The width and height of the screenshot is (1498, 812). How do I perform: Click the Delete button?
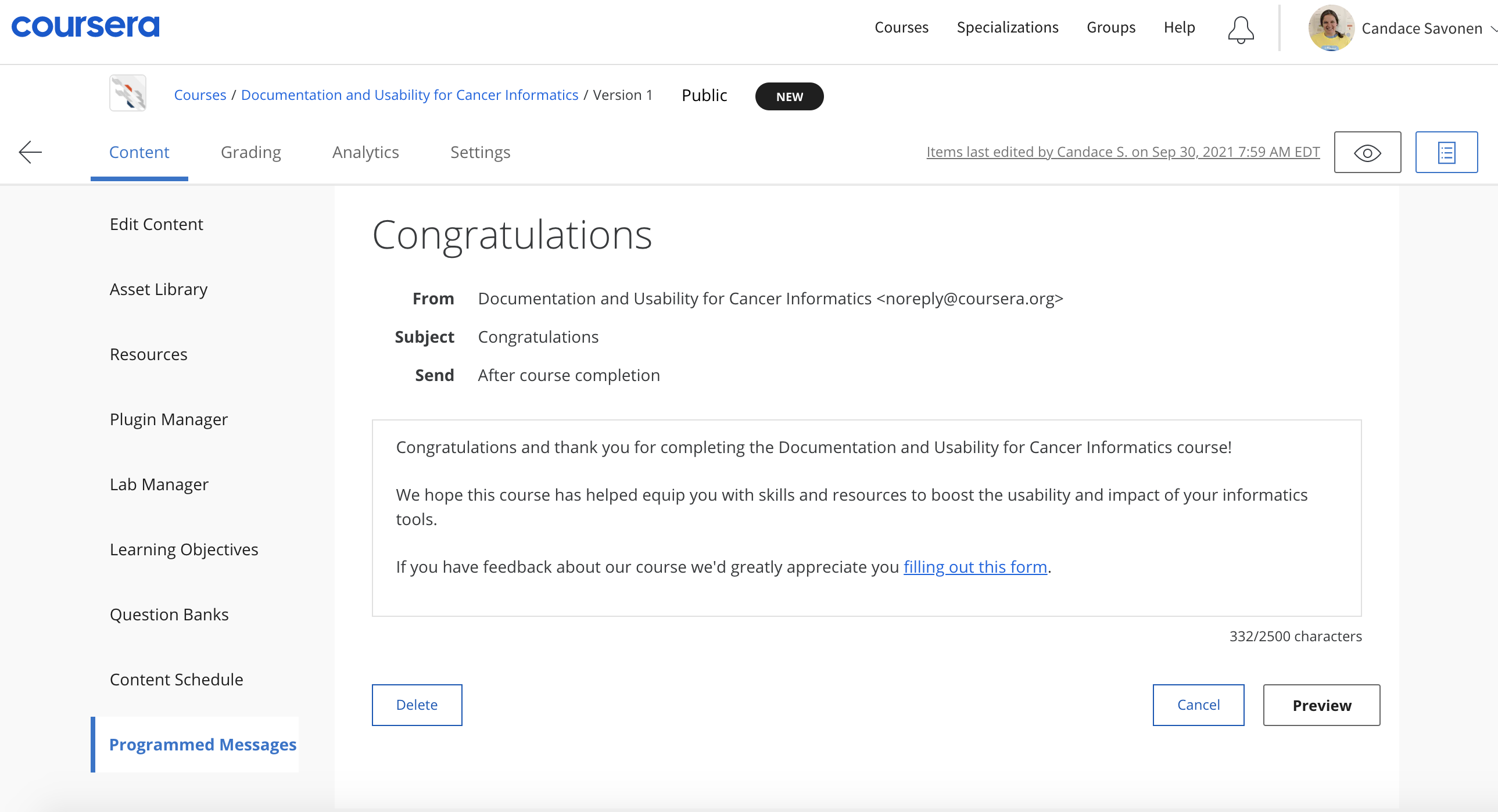[x=417, y=705]
